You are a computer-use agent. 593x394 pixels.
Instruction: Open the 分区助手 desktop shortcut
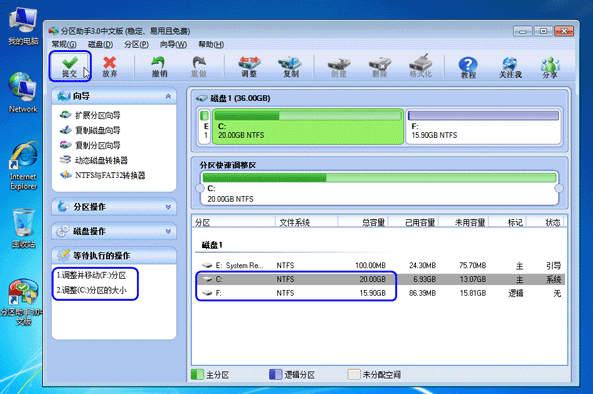pyautogui.click(x=23, y=302)
